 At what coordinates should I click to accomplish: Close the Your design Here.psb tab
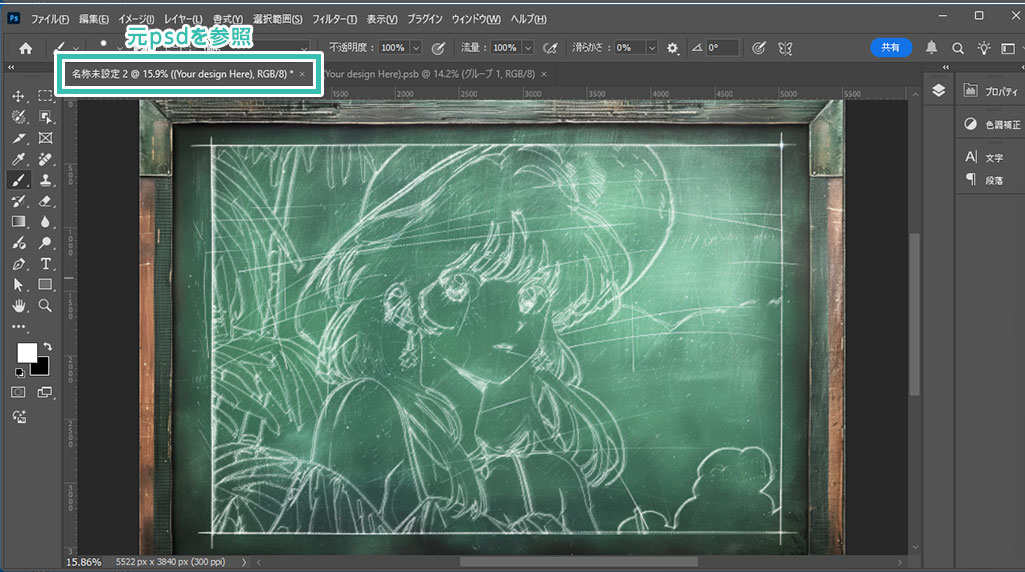click(544, 74)
